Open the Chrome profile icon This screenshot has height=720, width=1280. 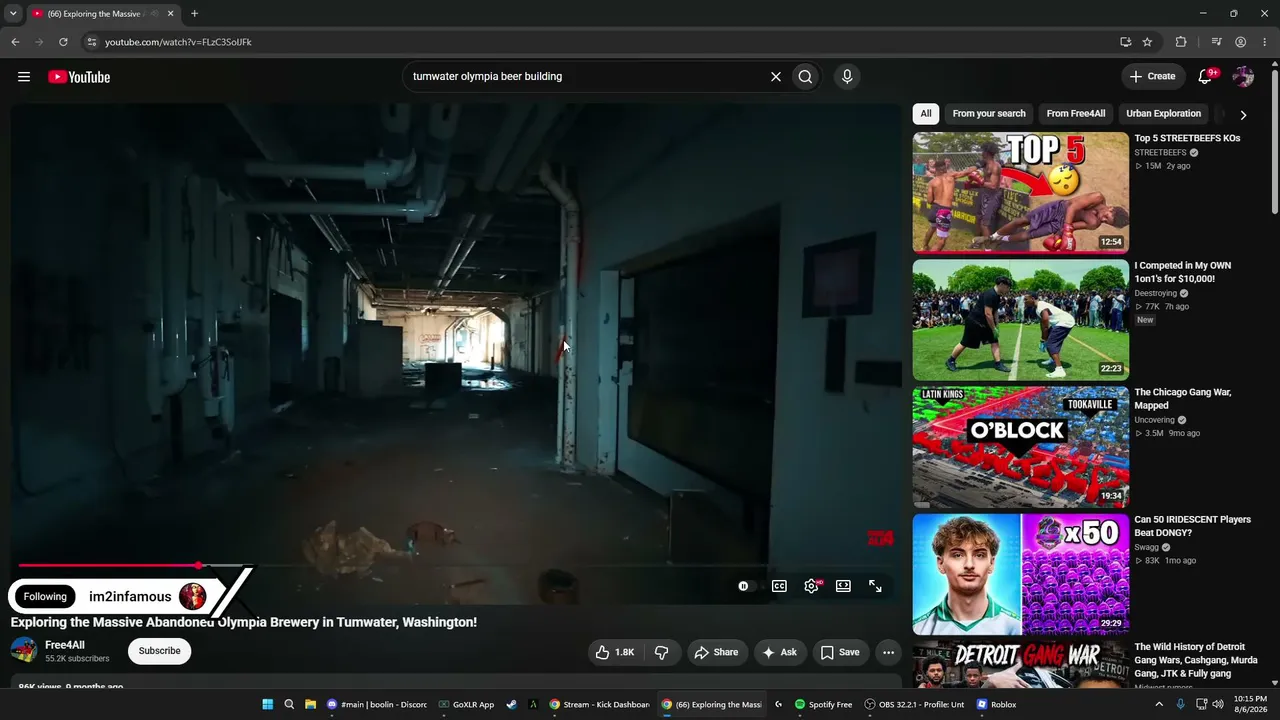[1241, 42]
